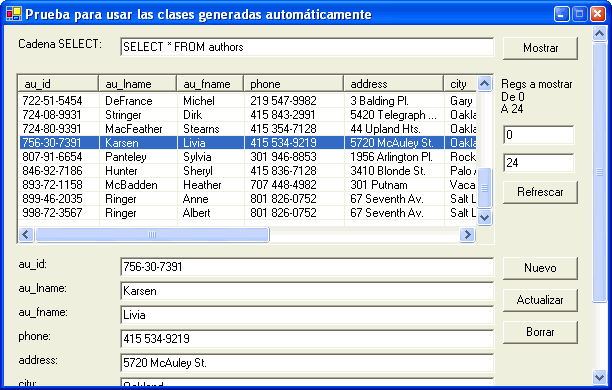Select the row for Panteley Sylvia
Viewport: 612px width, 390px height.
[x=247, y=157]
